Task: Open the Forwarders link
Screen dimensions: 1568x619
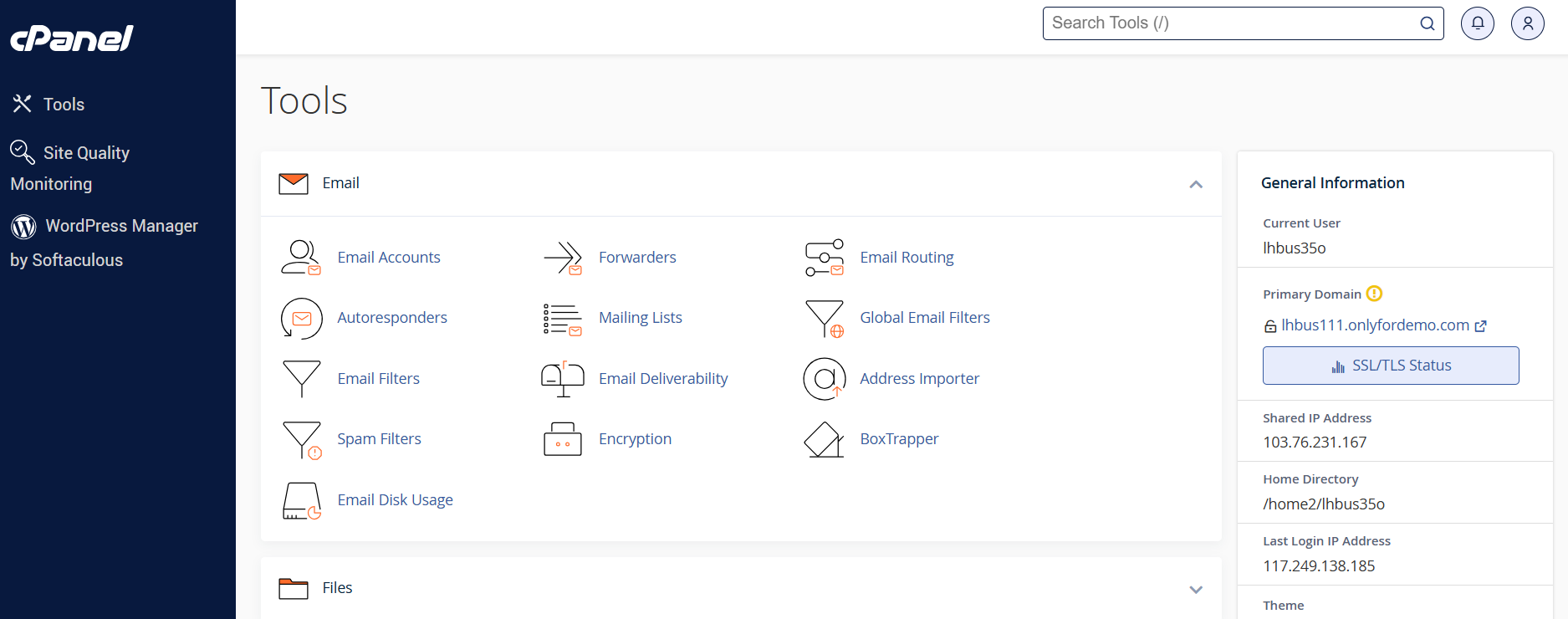Action: pyautogui.click(x=637, y=258)
